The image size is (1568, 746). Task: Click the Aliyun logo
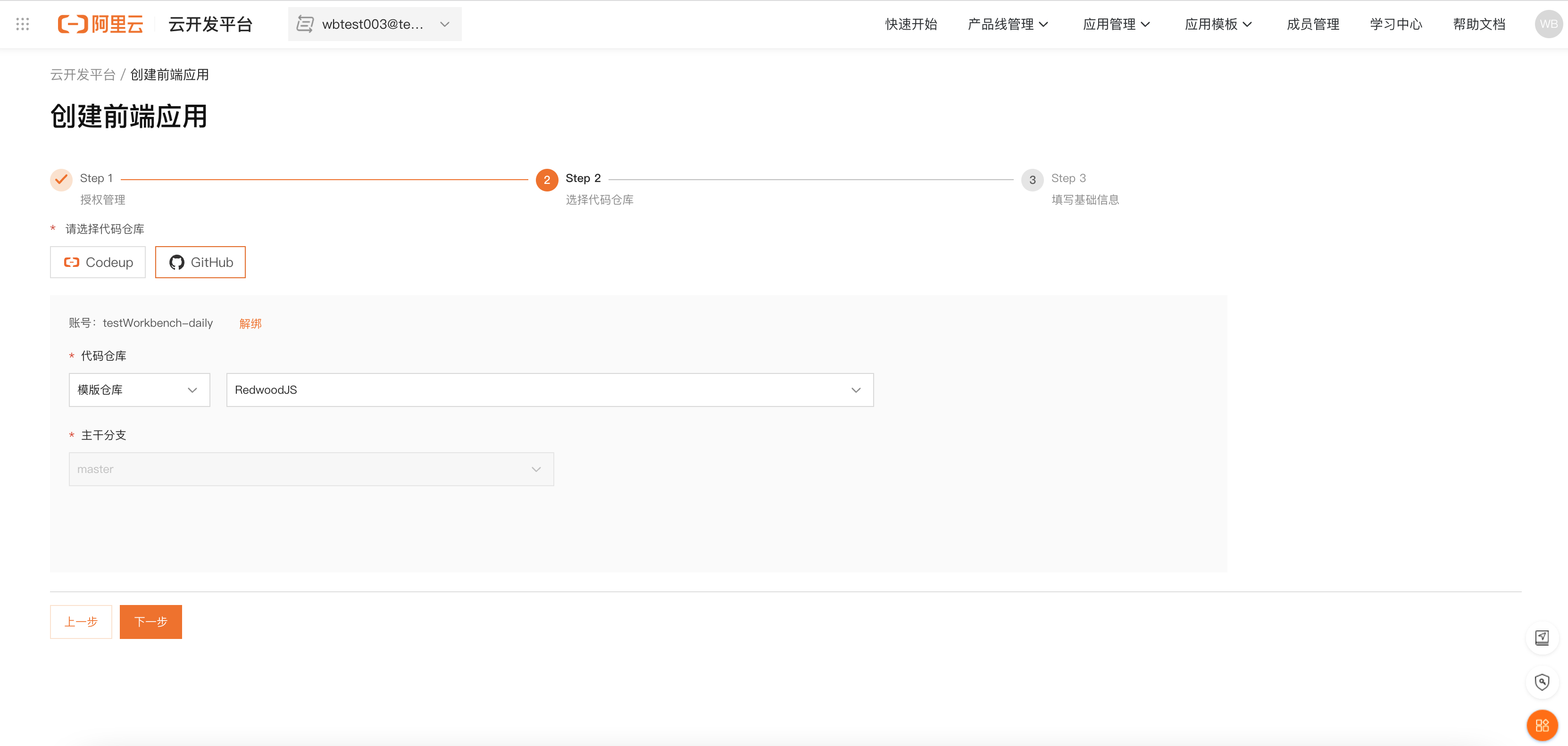100,25
